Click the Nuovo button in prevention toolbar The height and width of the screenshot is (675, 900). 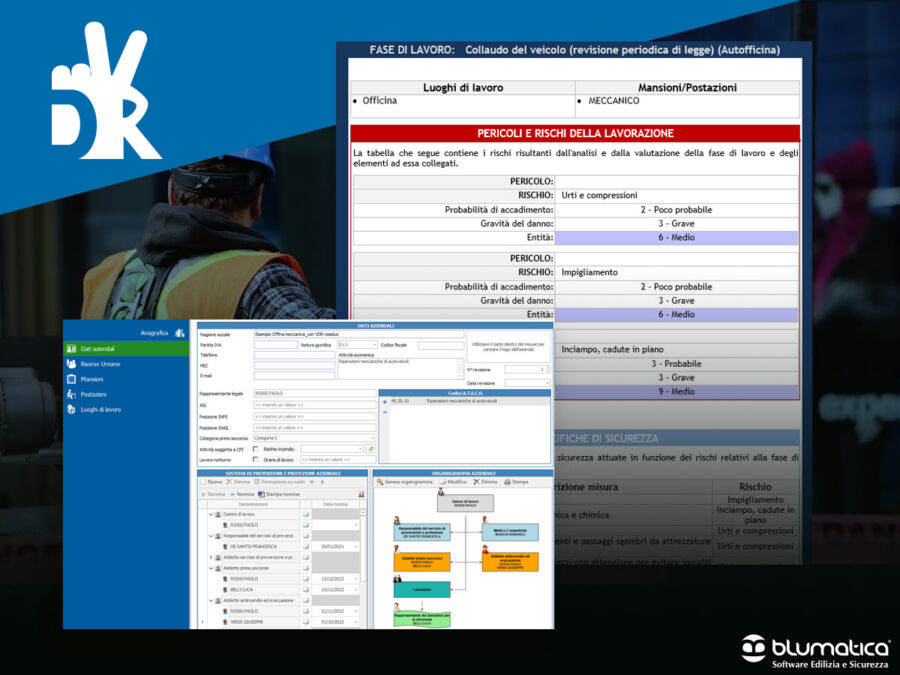(211, 482)
